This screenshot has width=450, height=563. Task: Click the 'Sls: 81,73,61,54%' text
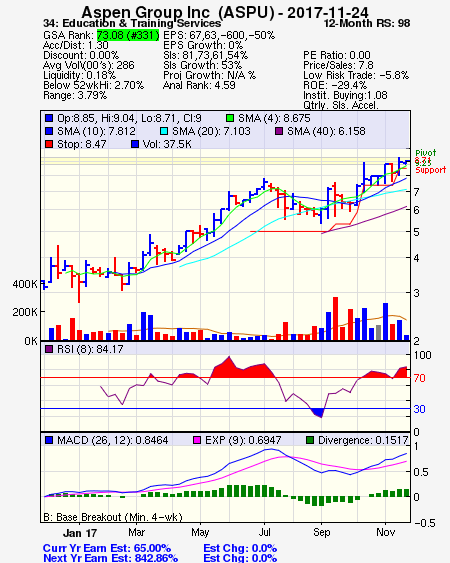click(205, 55)
